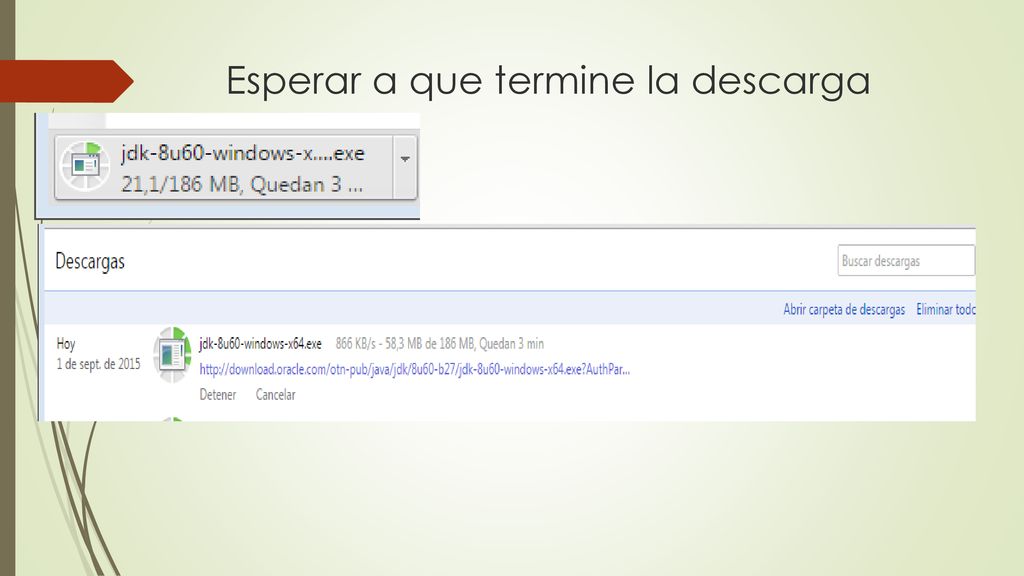Click into the Buscar descargas search field

tap(906, 261)
